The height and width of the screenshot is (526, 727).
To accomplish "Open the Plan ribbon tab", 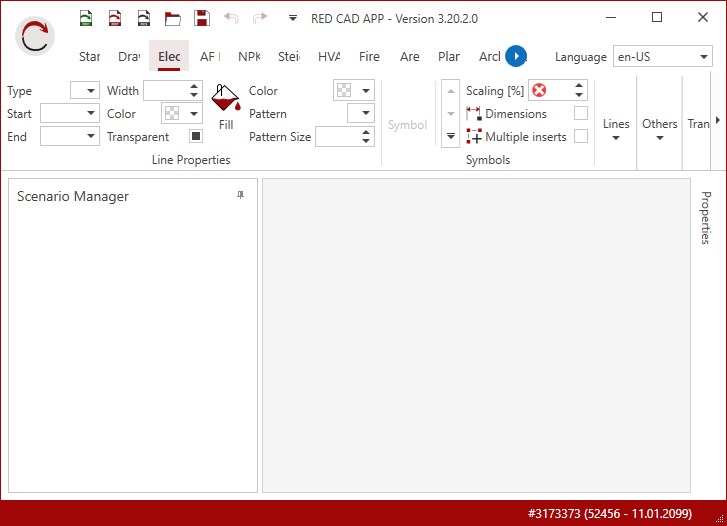I will click(449, 57).
